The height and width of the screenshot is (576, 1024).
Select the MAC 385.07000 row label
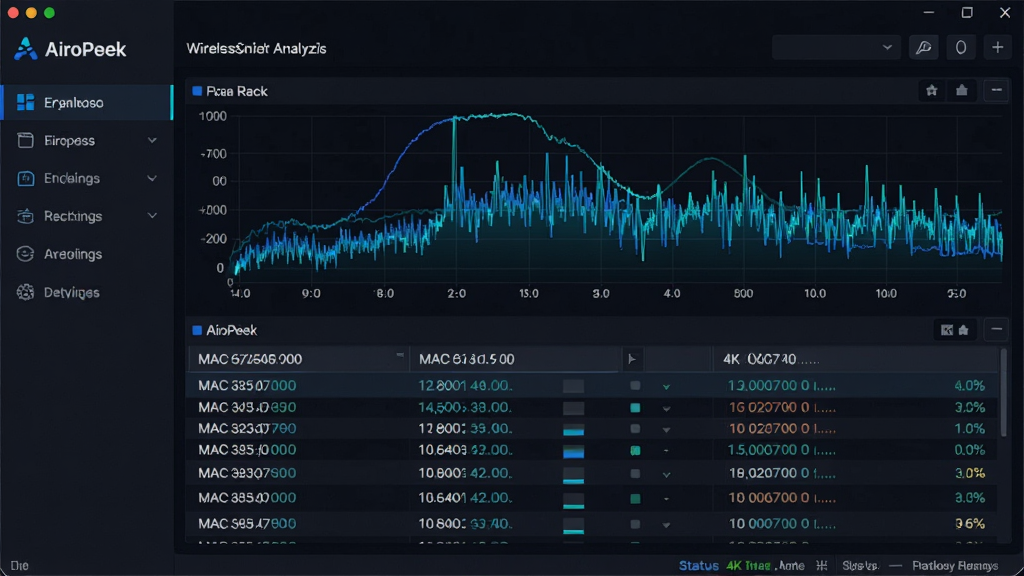(247, 386)
